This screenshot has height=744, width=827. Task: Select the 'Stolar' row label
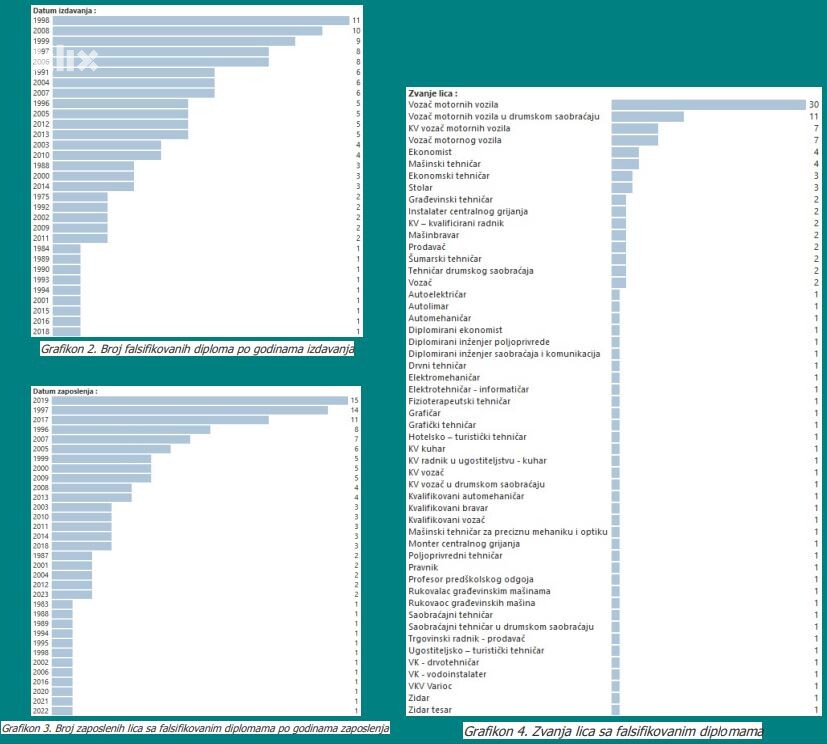coord(421,187)
